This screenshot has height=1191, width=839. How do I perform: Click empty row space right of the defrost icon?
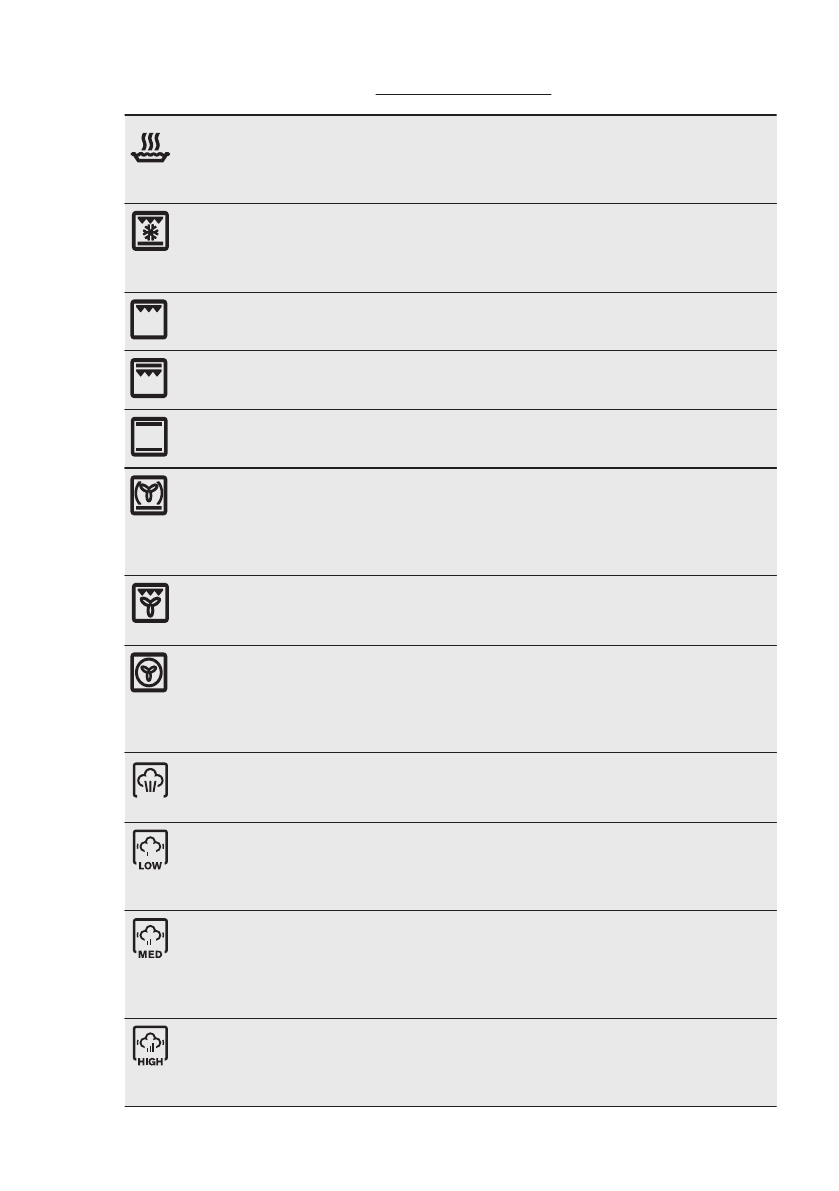point(470,247)
